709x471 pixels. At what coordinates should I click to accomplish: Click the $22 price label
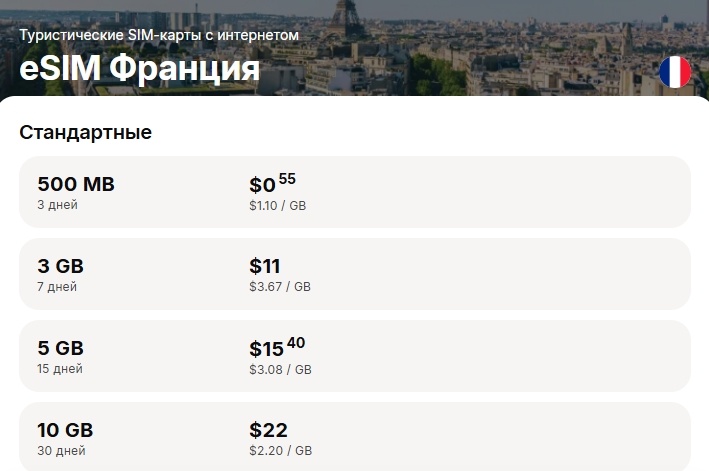point(268,430)
